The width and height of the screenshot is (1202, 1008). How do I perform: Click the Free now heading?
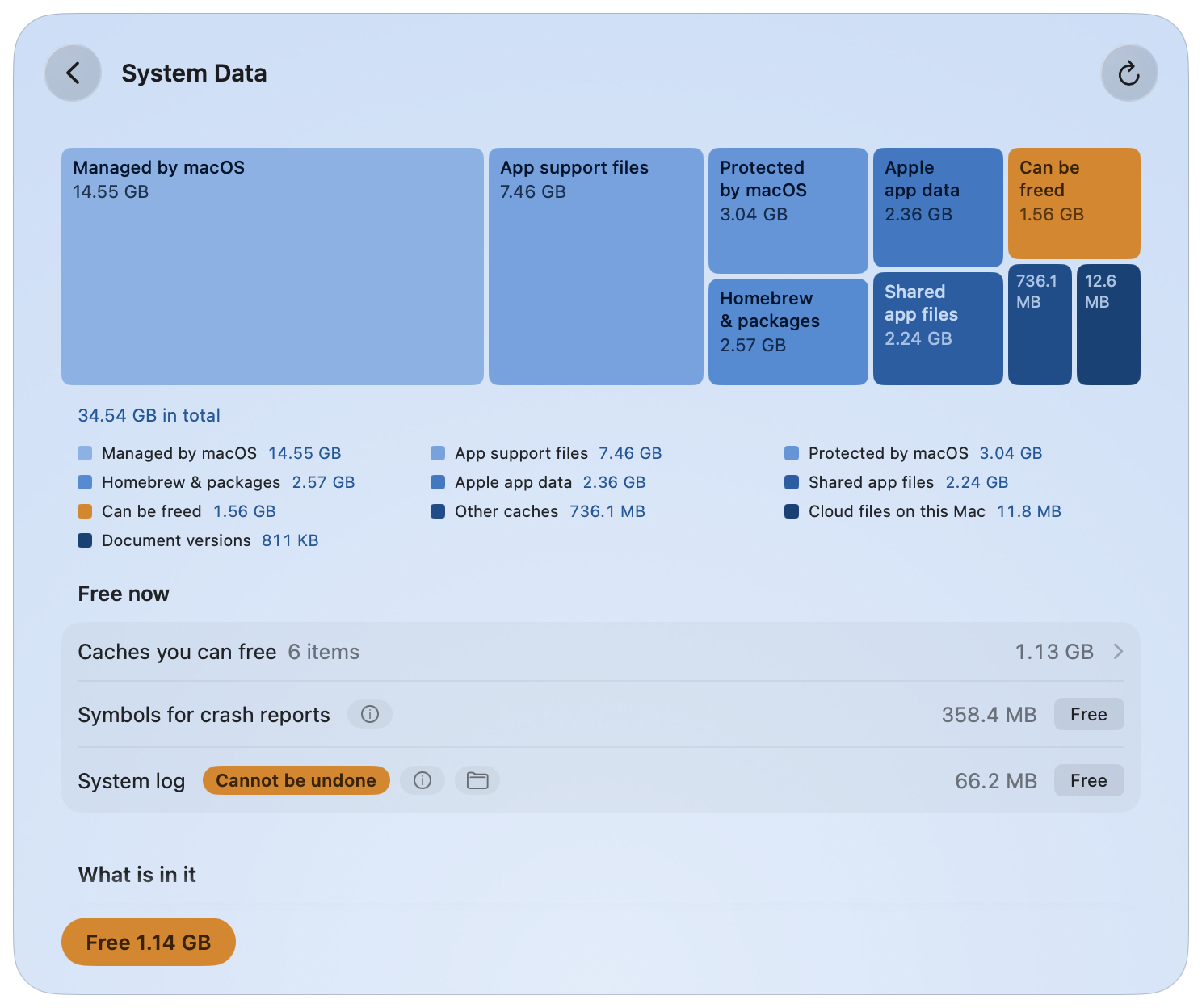pos(124,594)
